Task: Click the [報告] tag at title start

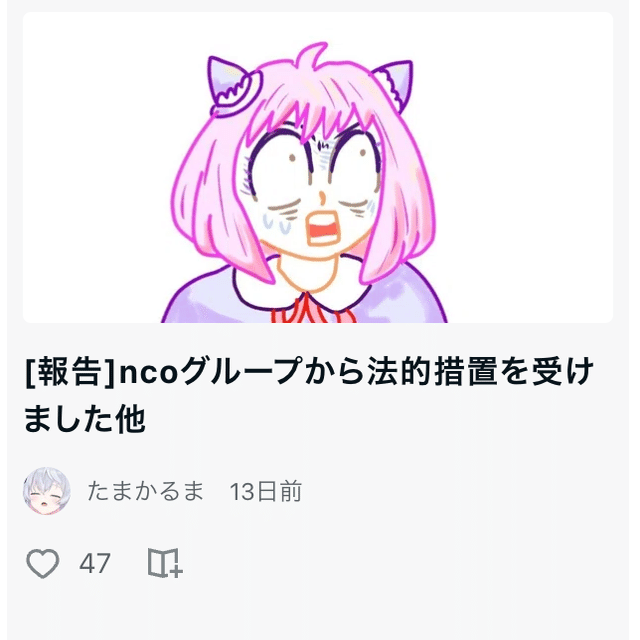Action: pos(71,372)
